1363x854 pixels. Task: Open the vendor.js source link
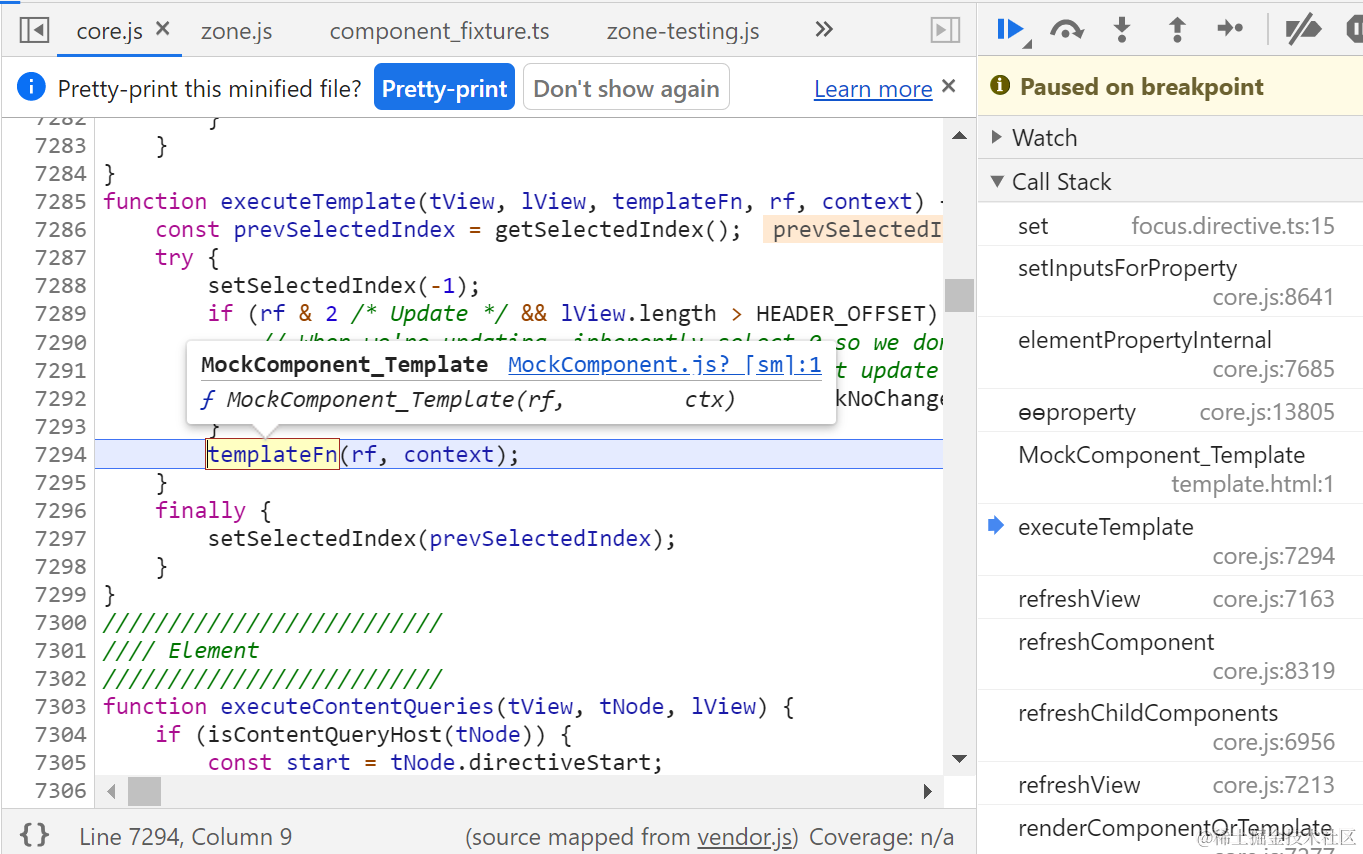pos(747,837)
